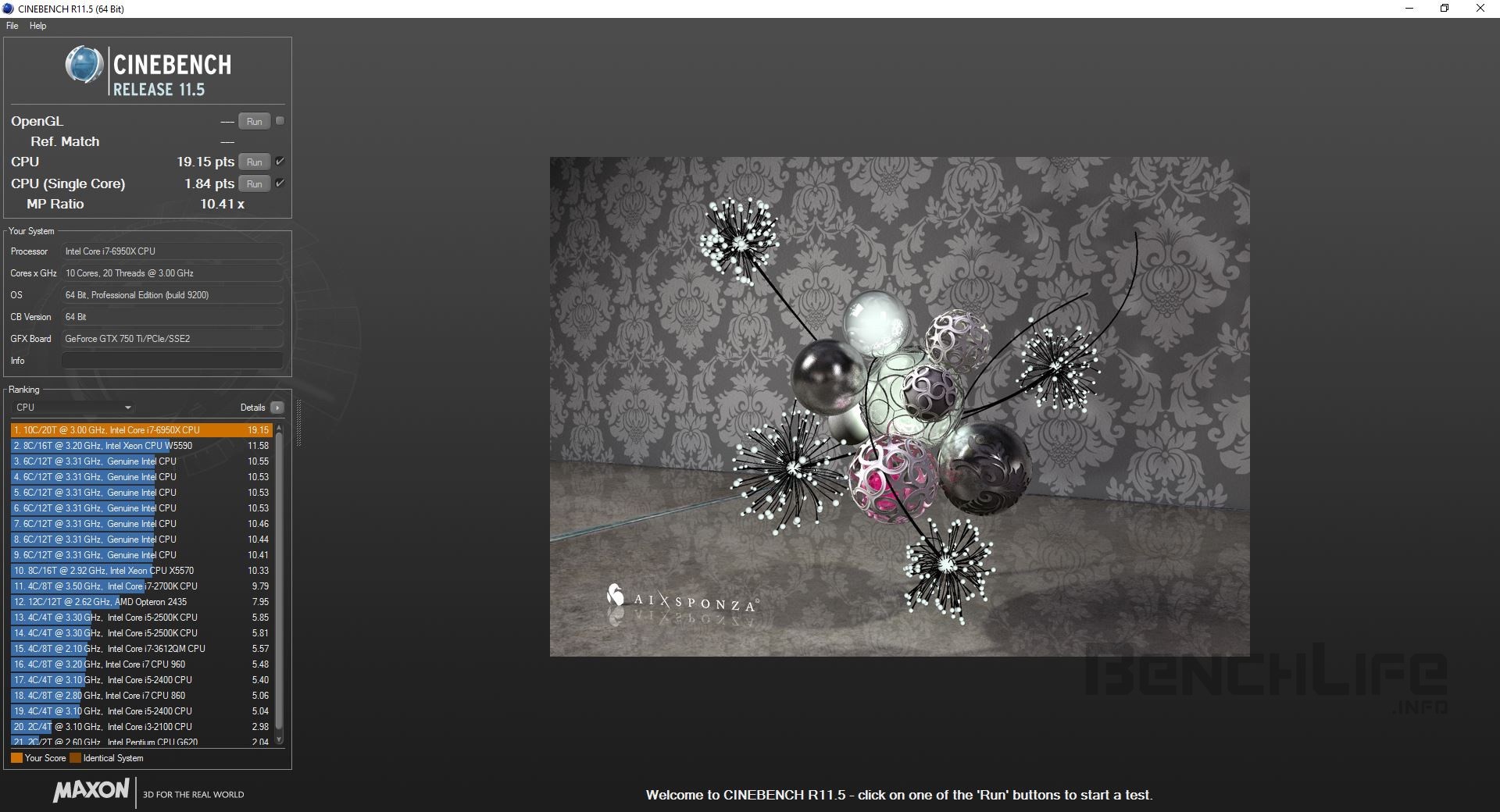The width and height of the screenshot is (1500, 812).
Task: Select ranking row 18 Core i7 860
Action: coord(141,696)
